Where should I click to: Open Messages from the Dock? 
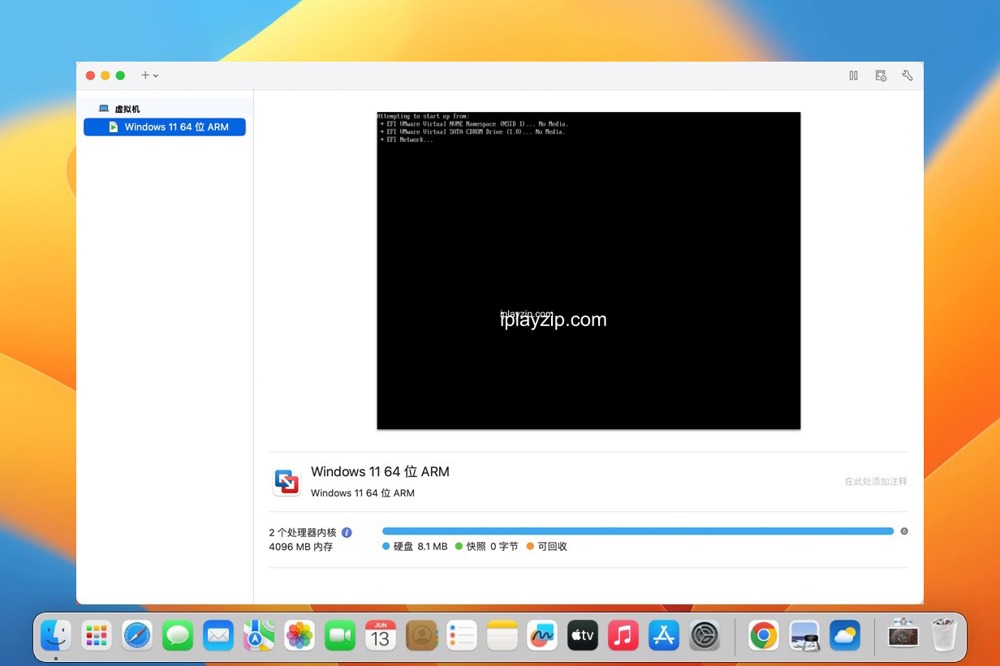coord(178,635)
